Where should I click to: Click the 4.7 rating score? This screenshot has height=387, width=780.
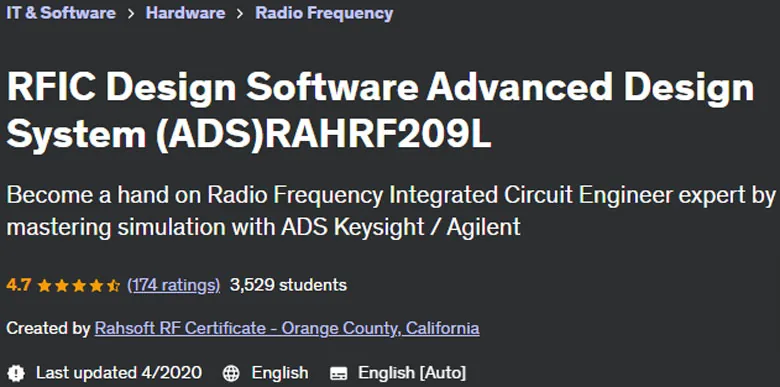point(19,285)
